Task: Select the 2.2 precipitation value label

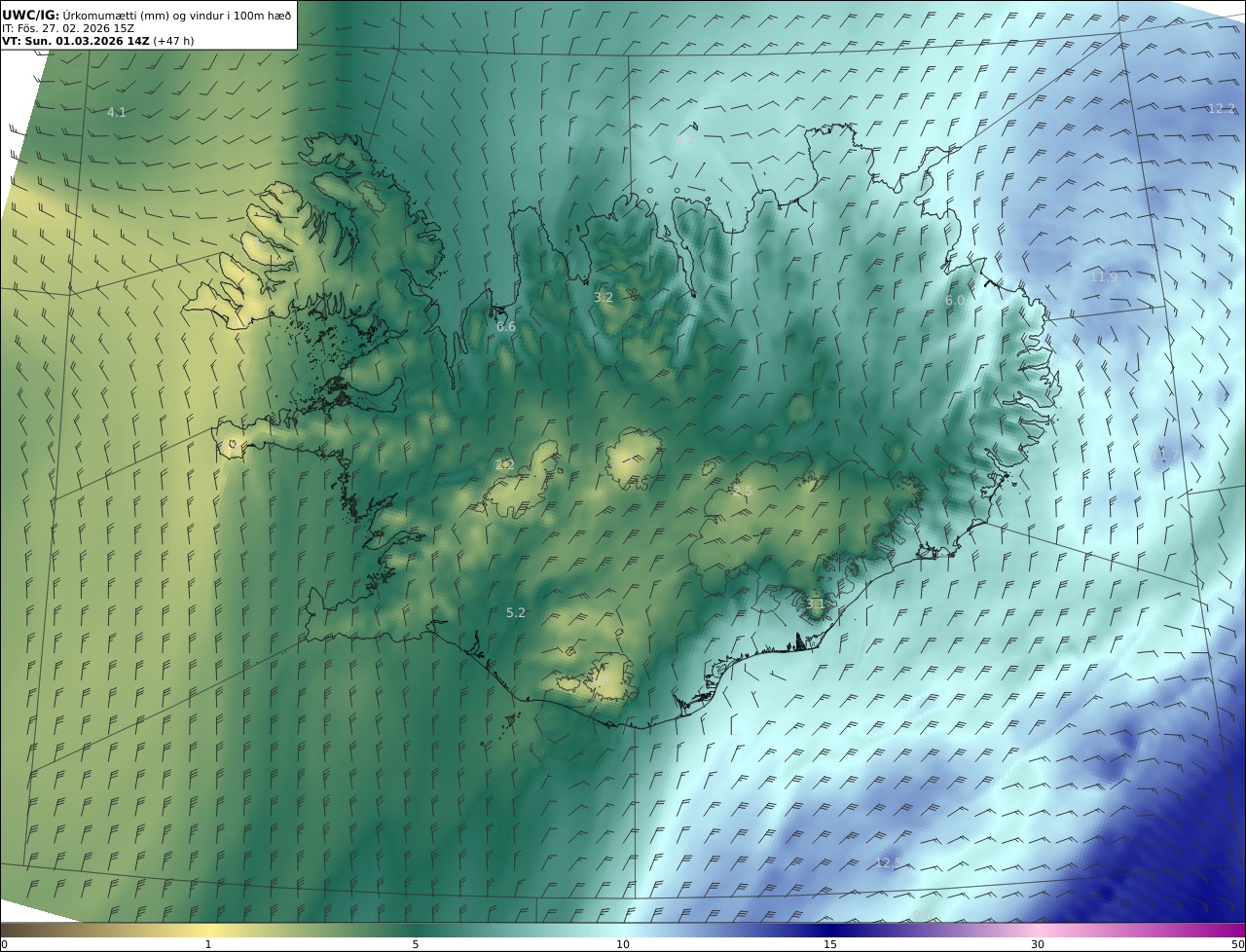Action: (504, 465)
